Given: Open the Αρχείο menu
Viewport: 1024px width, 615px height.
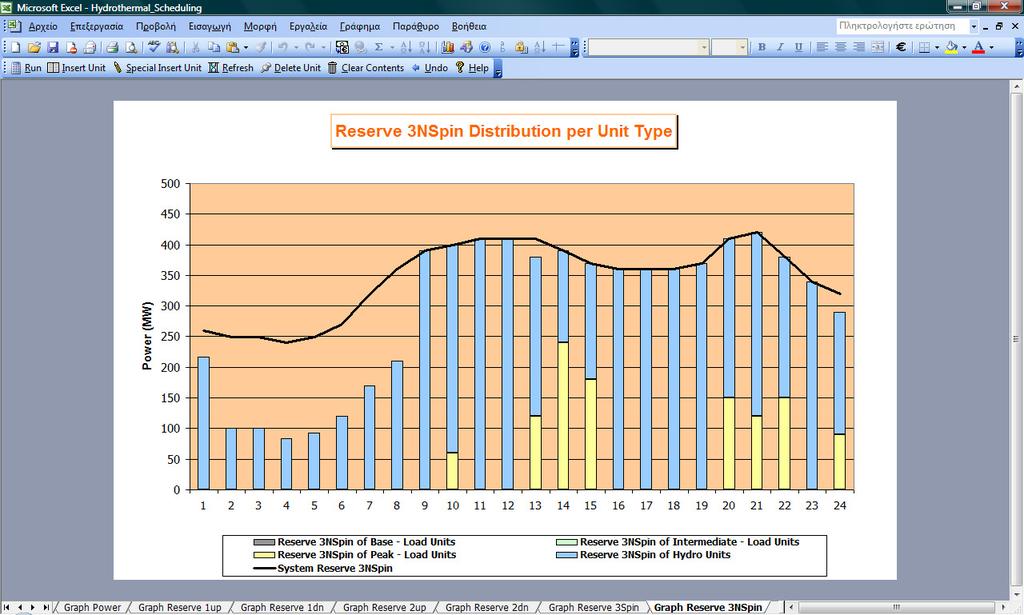Looking at the screenshot, I should (43, 27).
